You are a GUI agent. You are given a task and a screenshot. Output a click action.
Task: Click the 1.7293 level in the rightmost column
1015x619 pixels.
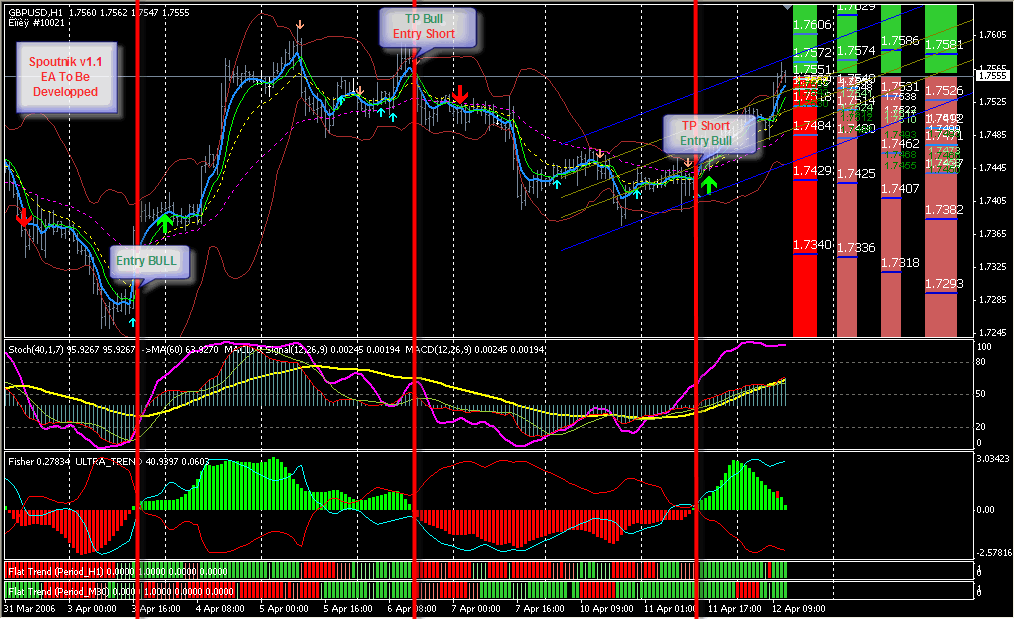944,284
